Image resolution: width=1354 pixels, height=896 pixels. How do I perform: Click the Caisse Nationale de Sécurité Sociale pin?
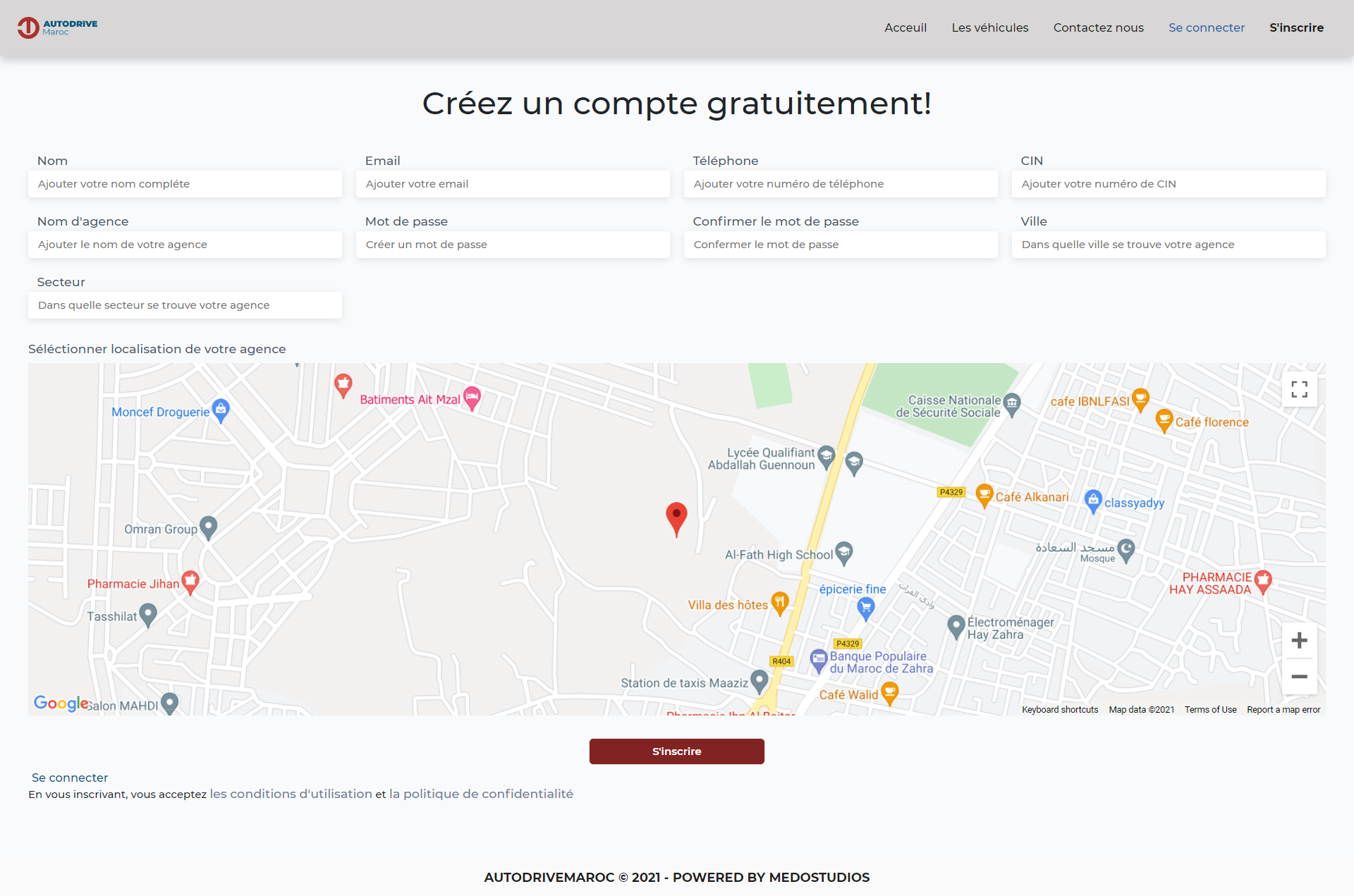pyautogui.click(x=1012, y=405)
